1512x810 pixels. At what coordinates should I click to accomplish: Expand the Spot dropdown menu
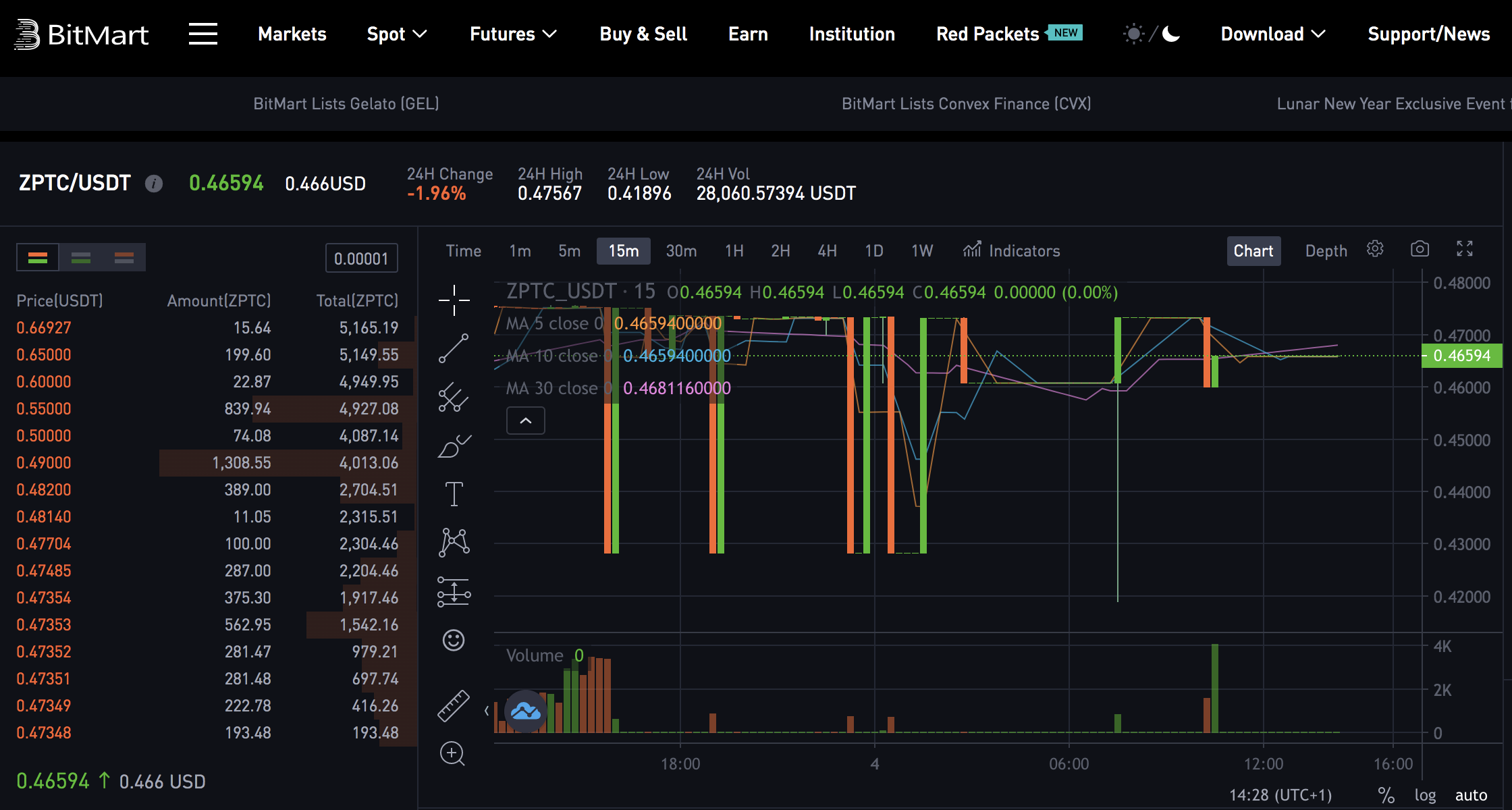click(396, 34)
